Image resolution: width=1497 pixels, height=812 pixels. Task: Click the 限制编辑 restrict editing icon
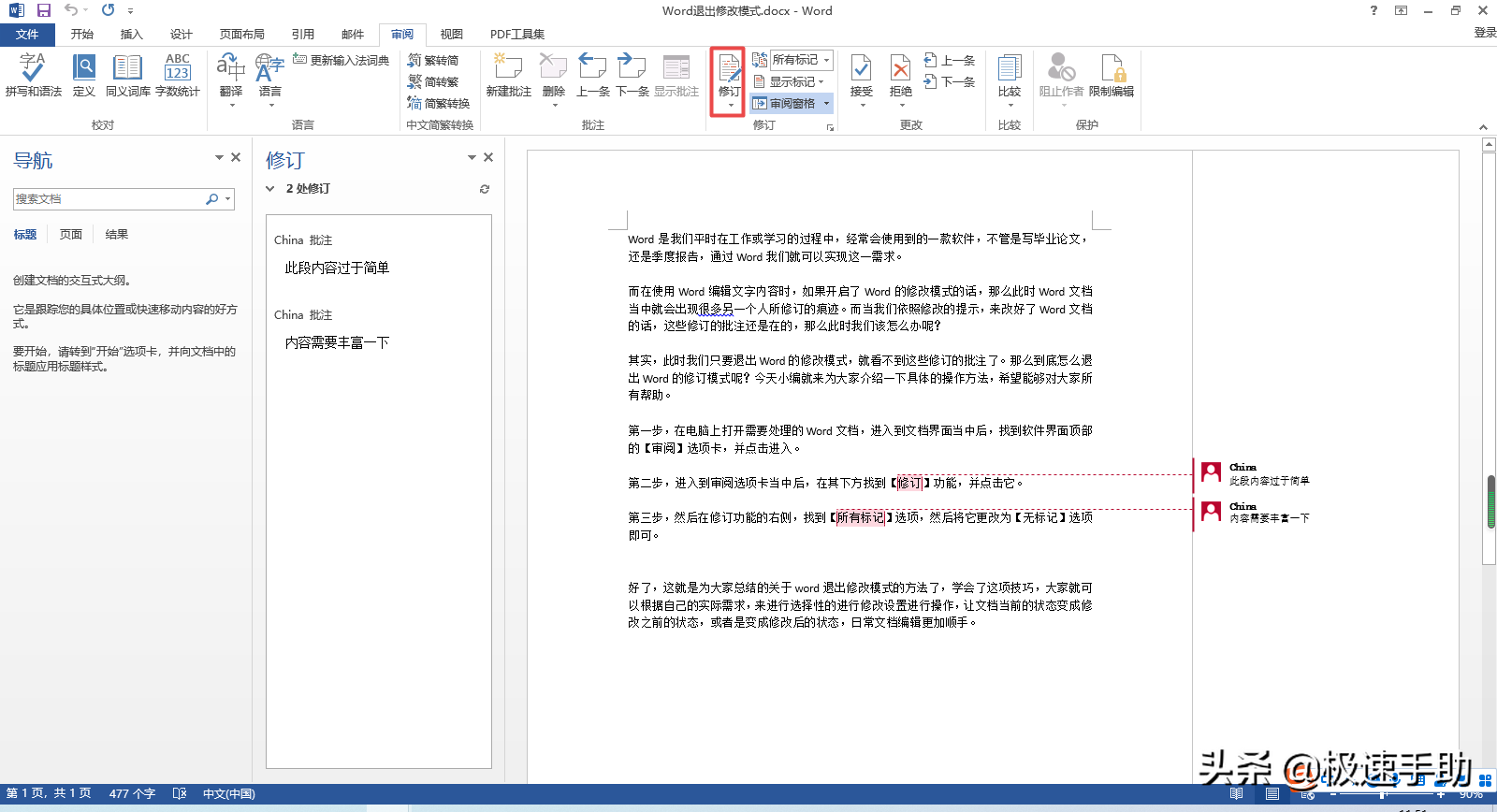1112,75
